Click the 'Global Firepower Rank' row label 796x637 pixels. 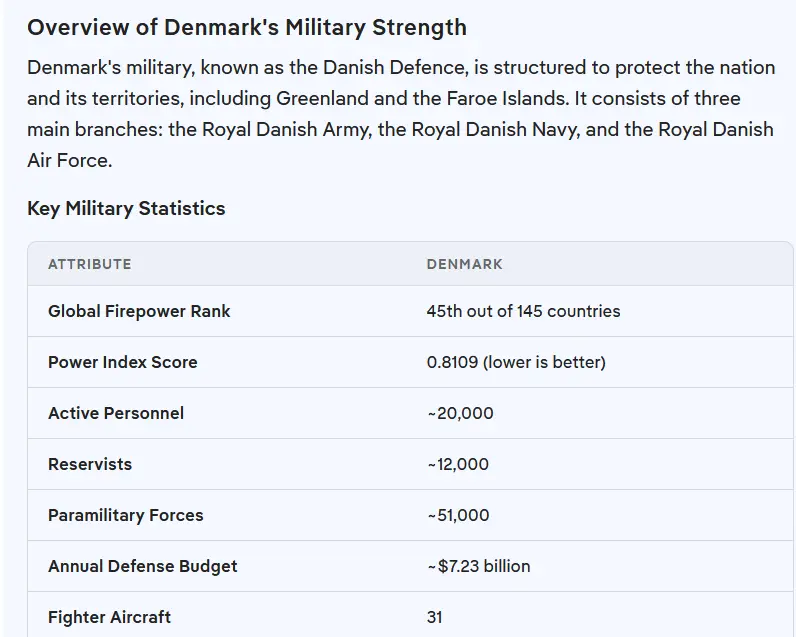tap(139, 311)
